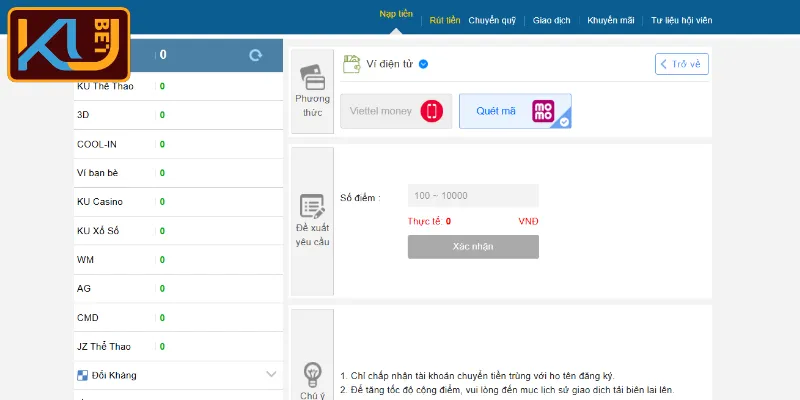Click the KU Xổ Số wallet row

click(178, 231)
